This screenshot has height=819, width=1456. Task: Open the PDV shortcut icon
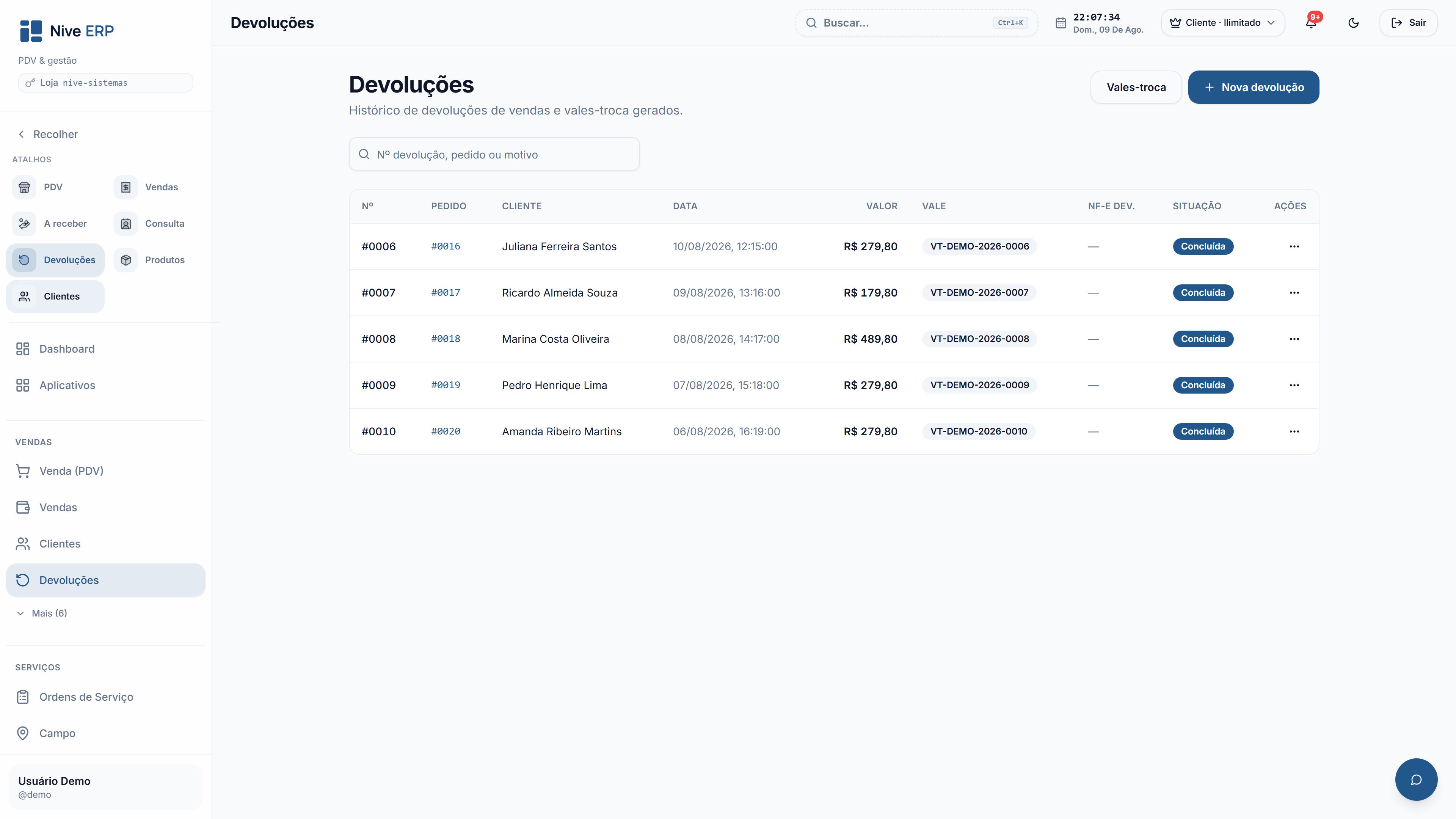click(24, 187)
